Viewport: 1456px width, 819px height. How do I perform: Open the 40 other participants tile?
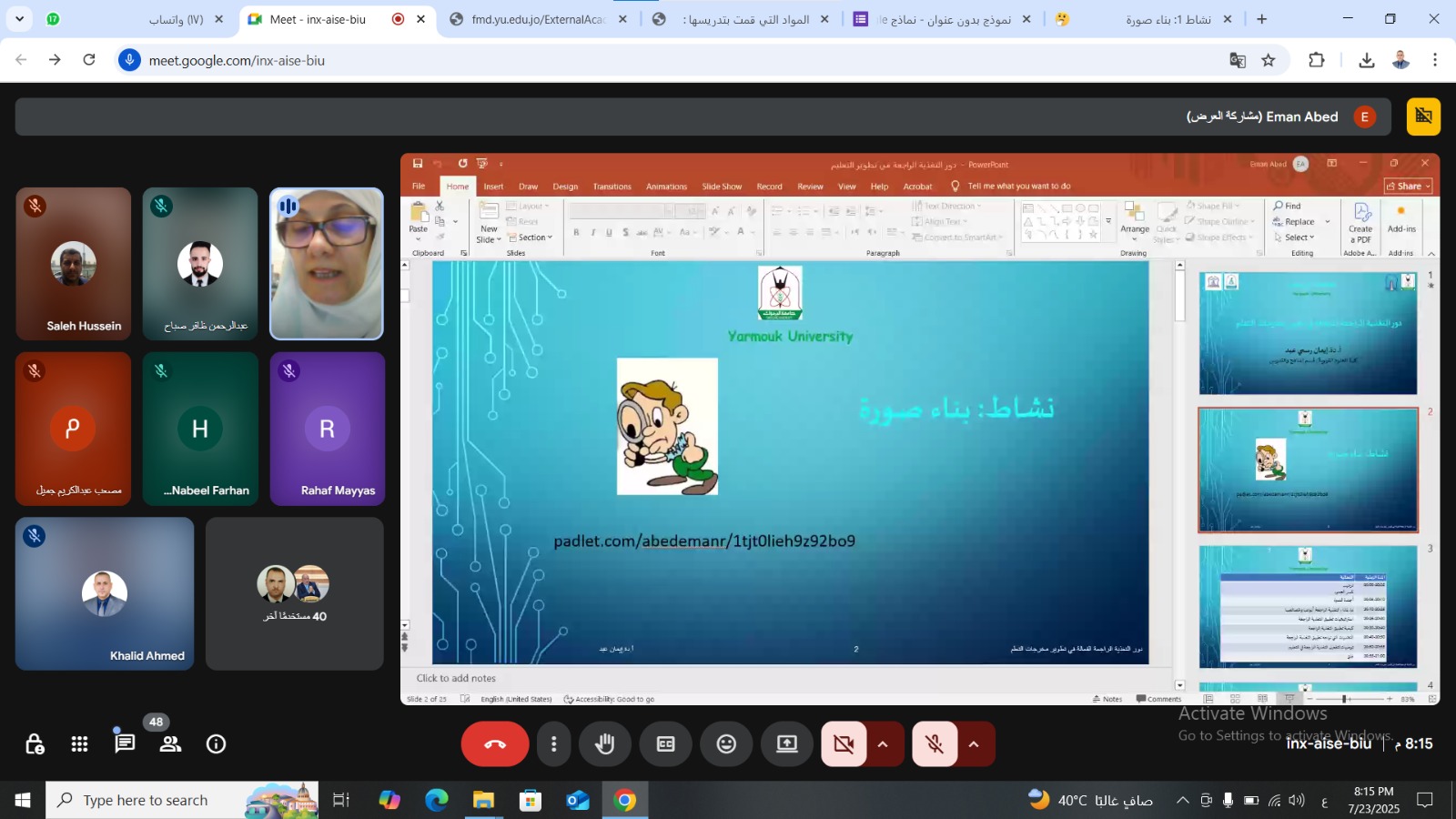point(295,594)
